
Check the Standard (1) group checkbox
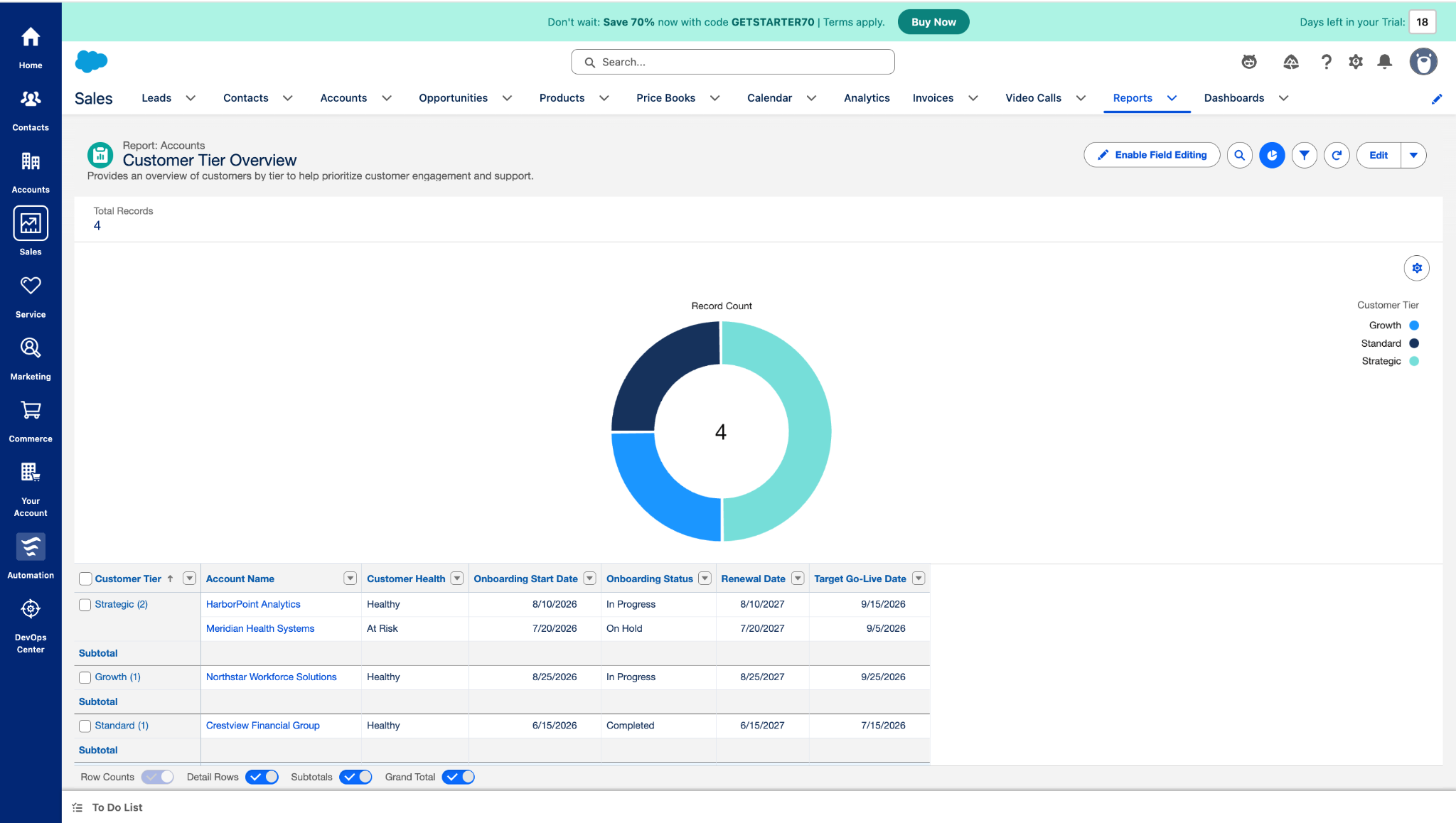pyautogui.click(x=85, y=726)
